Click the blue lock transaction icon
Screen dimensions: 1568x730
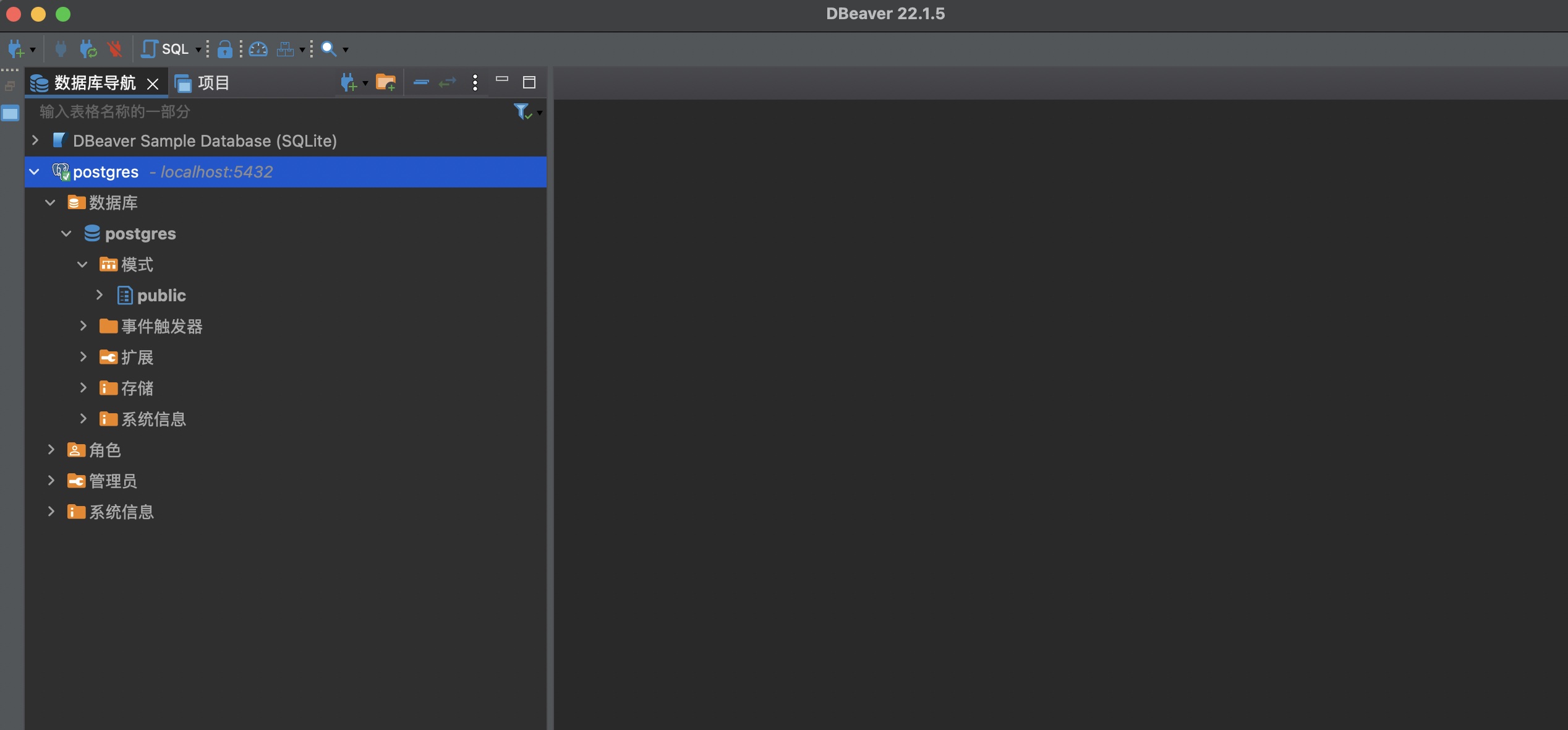(225, 49)
